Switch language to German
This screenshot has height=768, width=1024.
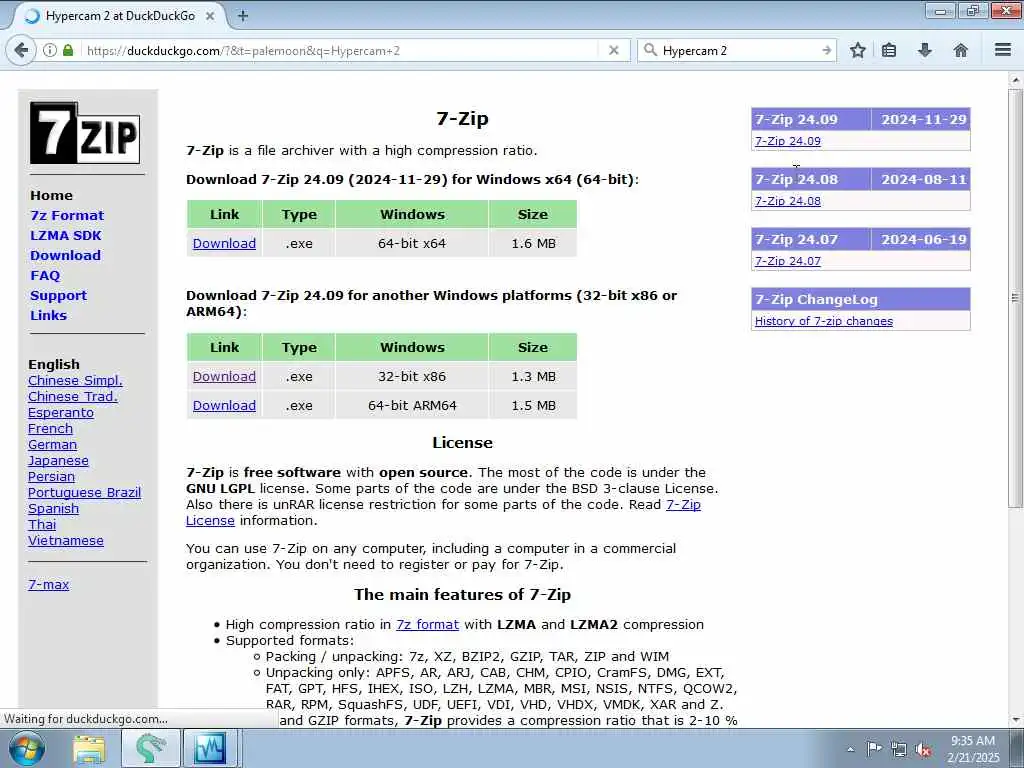(52, 445)
